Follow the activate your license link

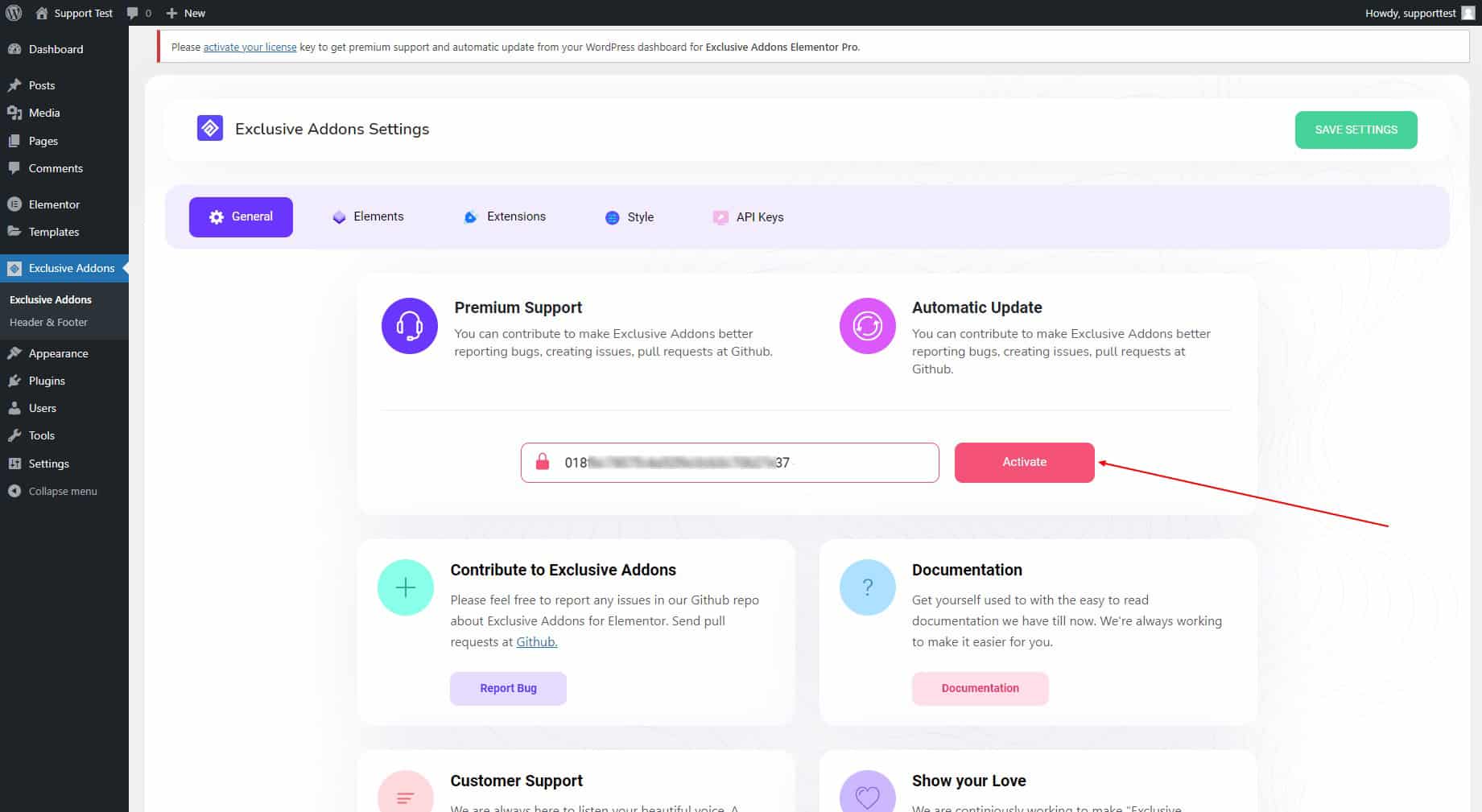point(250,47)
